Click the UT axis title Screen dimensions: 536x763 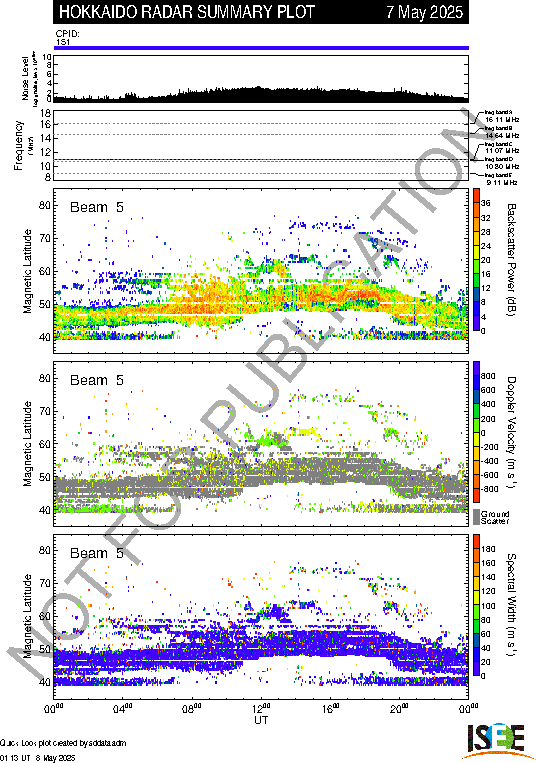[x=261, y=720]
